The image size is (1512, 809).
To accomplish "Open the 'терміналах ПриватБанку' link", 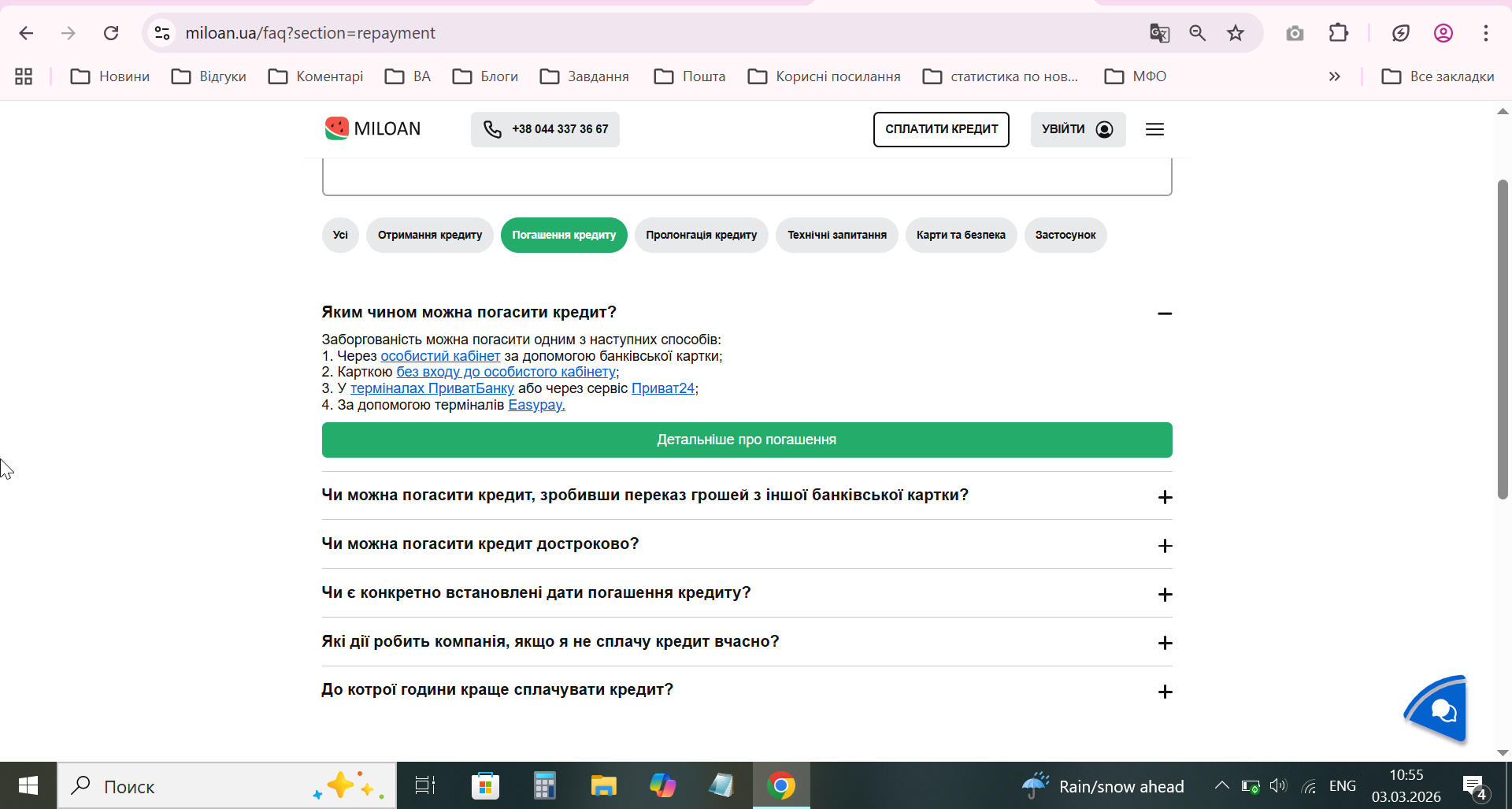I will pos(432,388).
